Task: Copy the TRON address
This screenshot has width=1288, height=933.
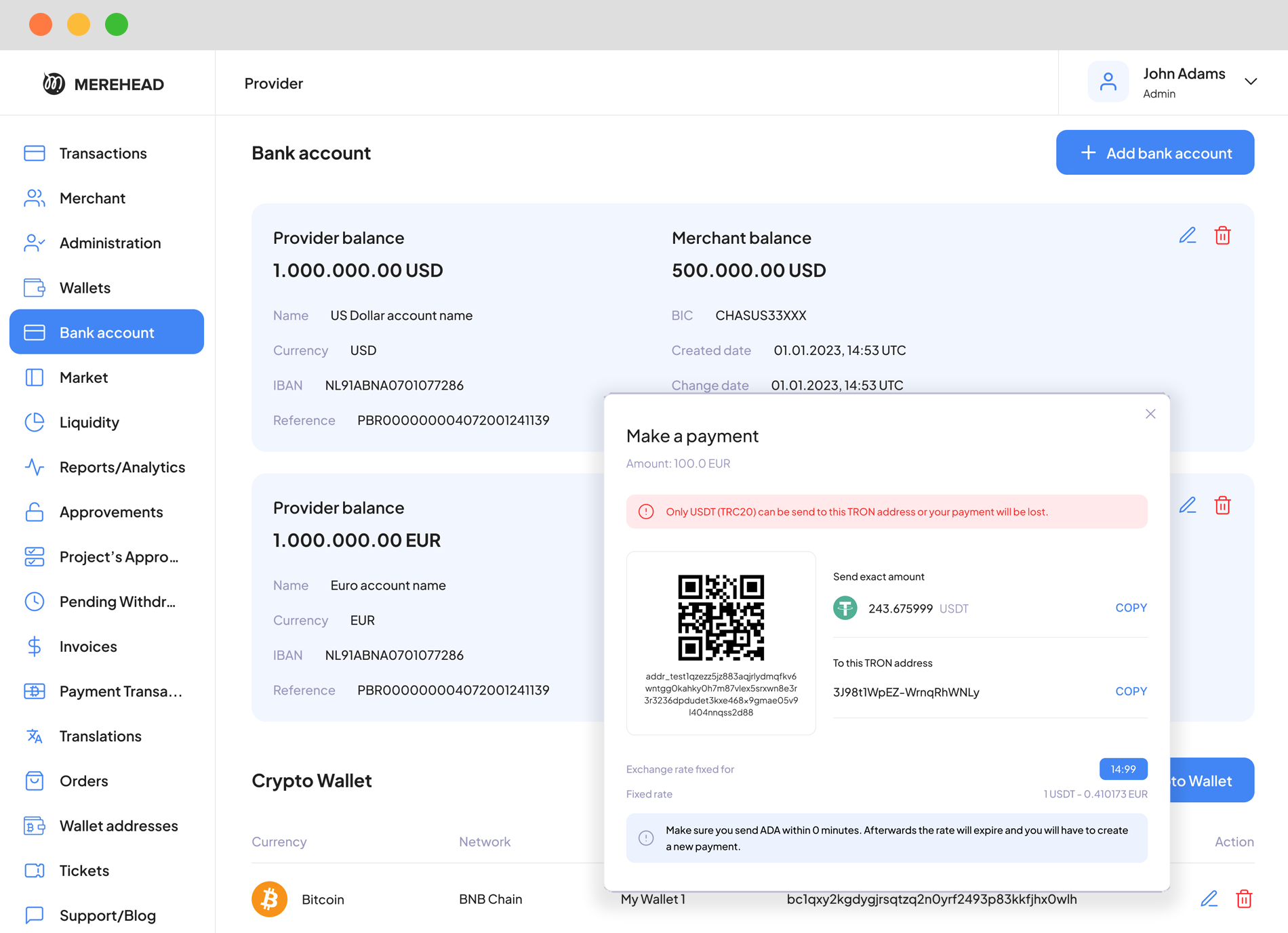Action: pos(1131,691)
